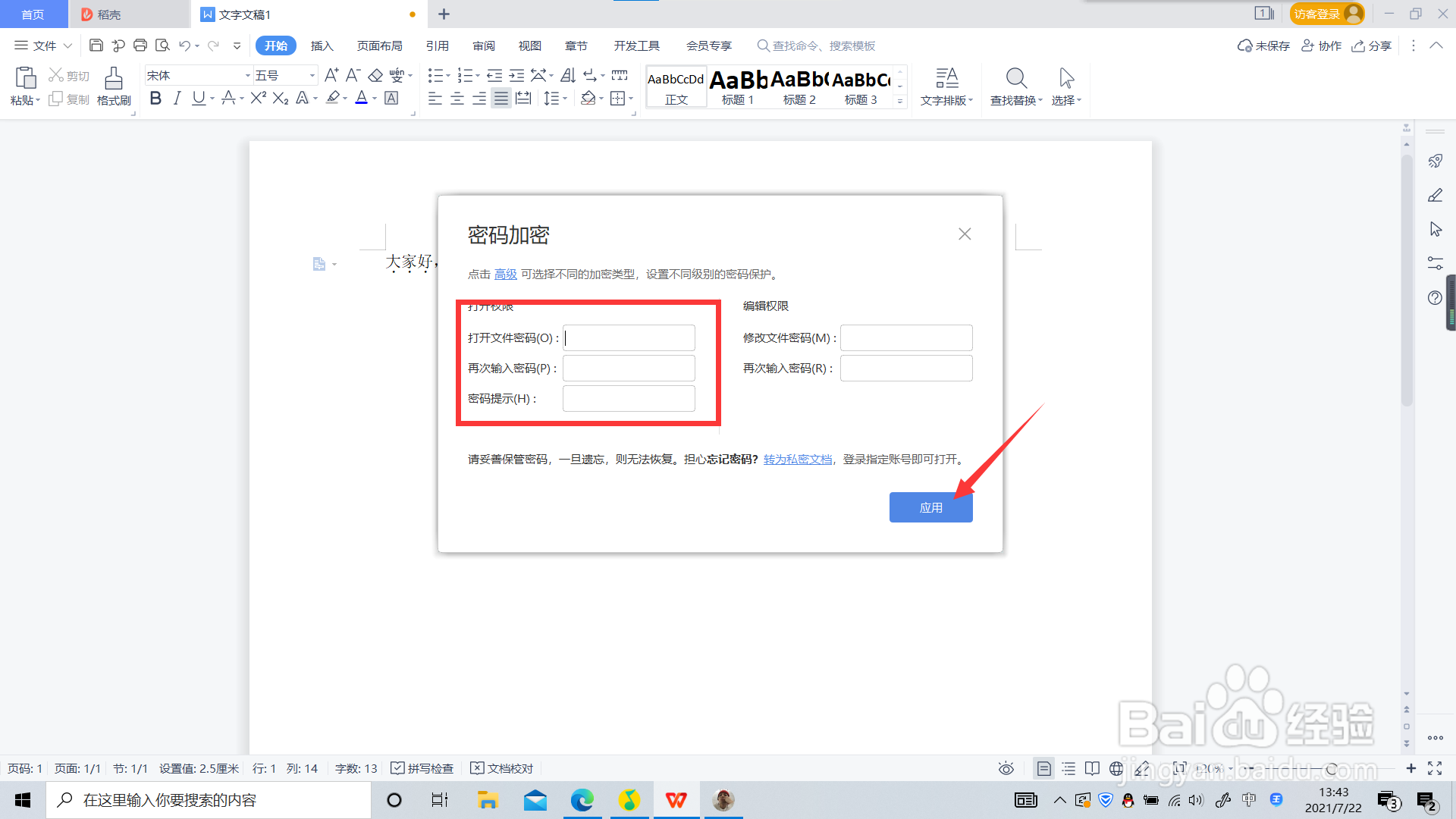Click the Print icon in quick toolbar
The height and width of the screenshot is (819, 1456).
140,45
